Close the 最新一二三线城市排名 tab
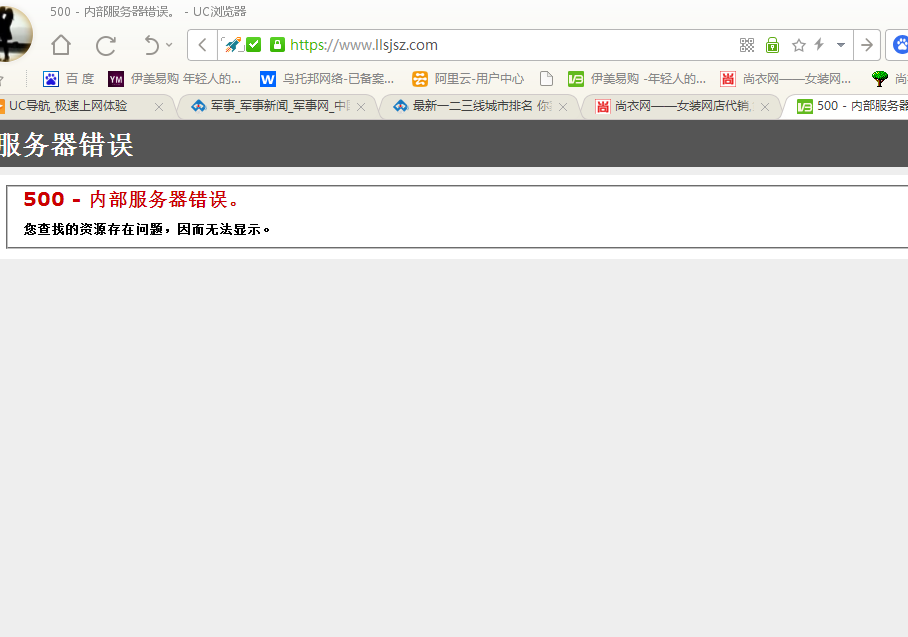The image size is (908, 637). [563, 107]
